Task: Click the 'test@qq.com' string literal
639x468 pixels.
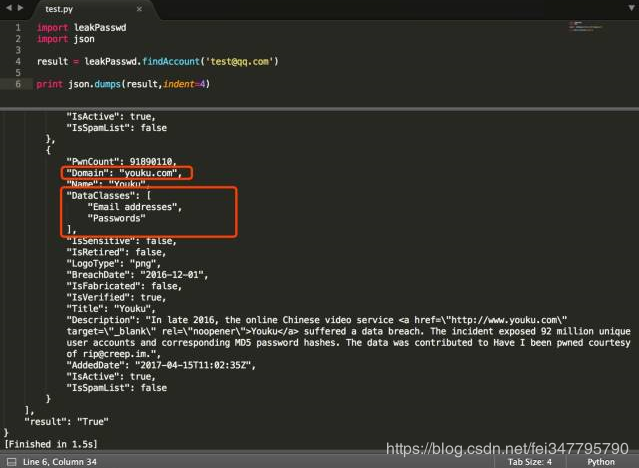Action: pyautogui.click(x=239, y=62)
